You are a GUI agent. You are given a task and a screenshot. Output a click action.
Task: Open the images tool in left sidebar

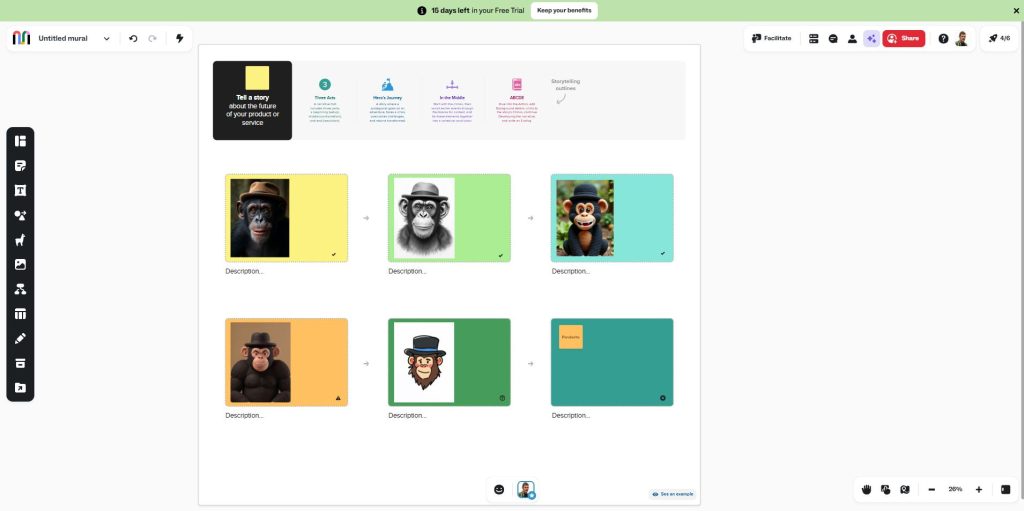[x=20, y=265]
